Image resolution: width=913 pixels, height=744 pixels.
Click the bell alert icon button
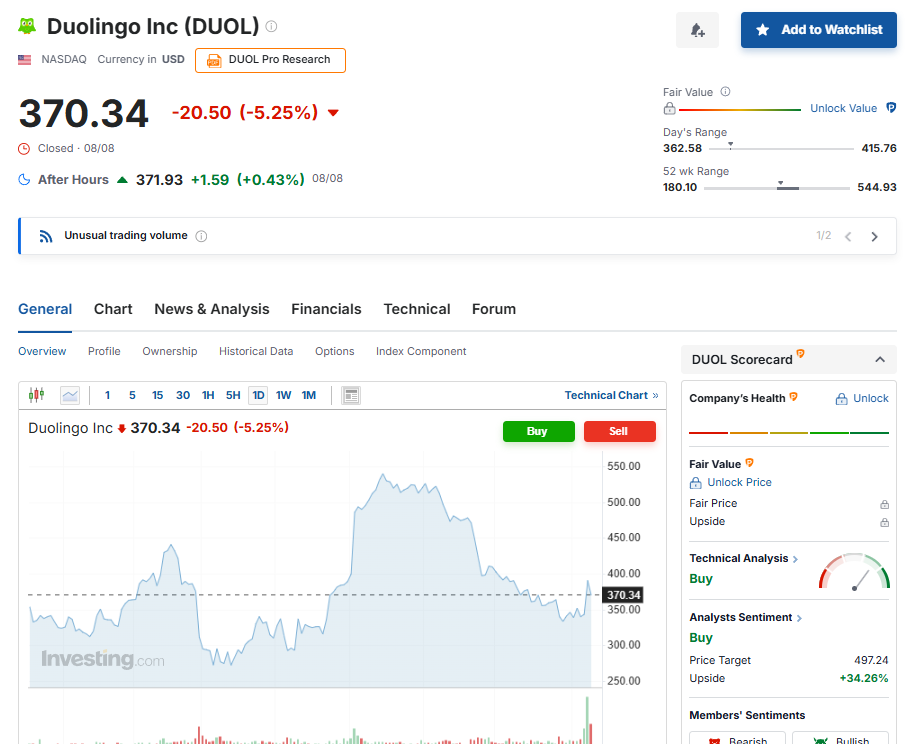pyautogui.click(x=697, y=30)
